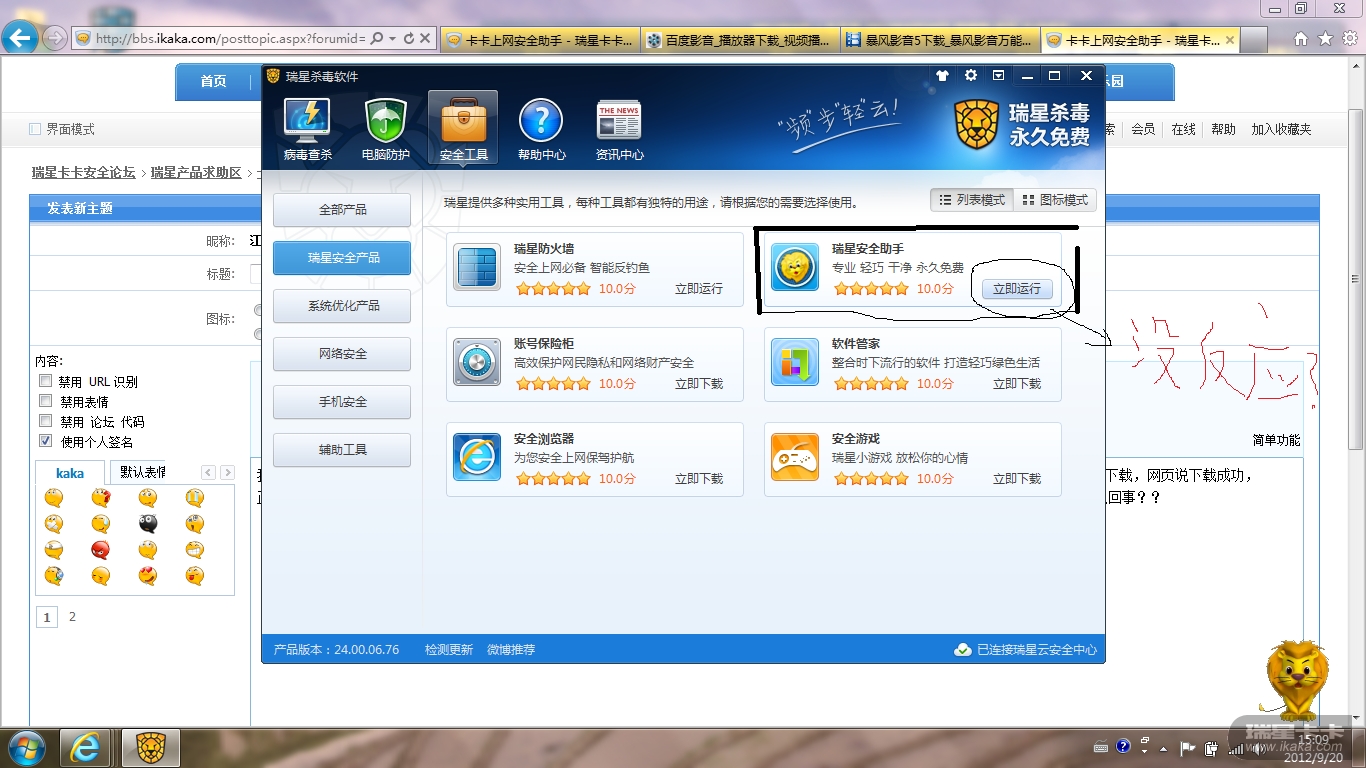This screenshot has height=768, width=1366.
Task: Refresh the page in Internet Explorer
Action: coord(409,39)
